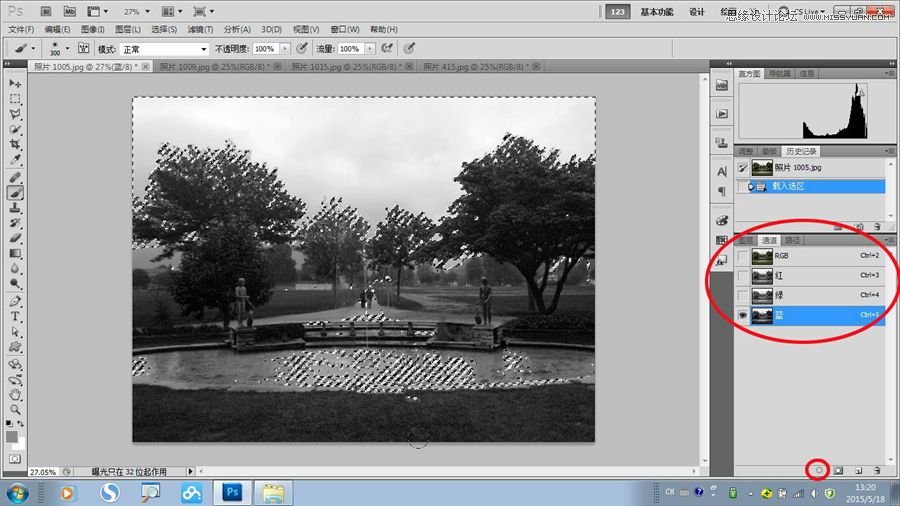
Task: Select the 载入选区 history state
Action: pyautogui.click(x=790, y=186)
